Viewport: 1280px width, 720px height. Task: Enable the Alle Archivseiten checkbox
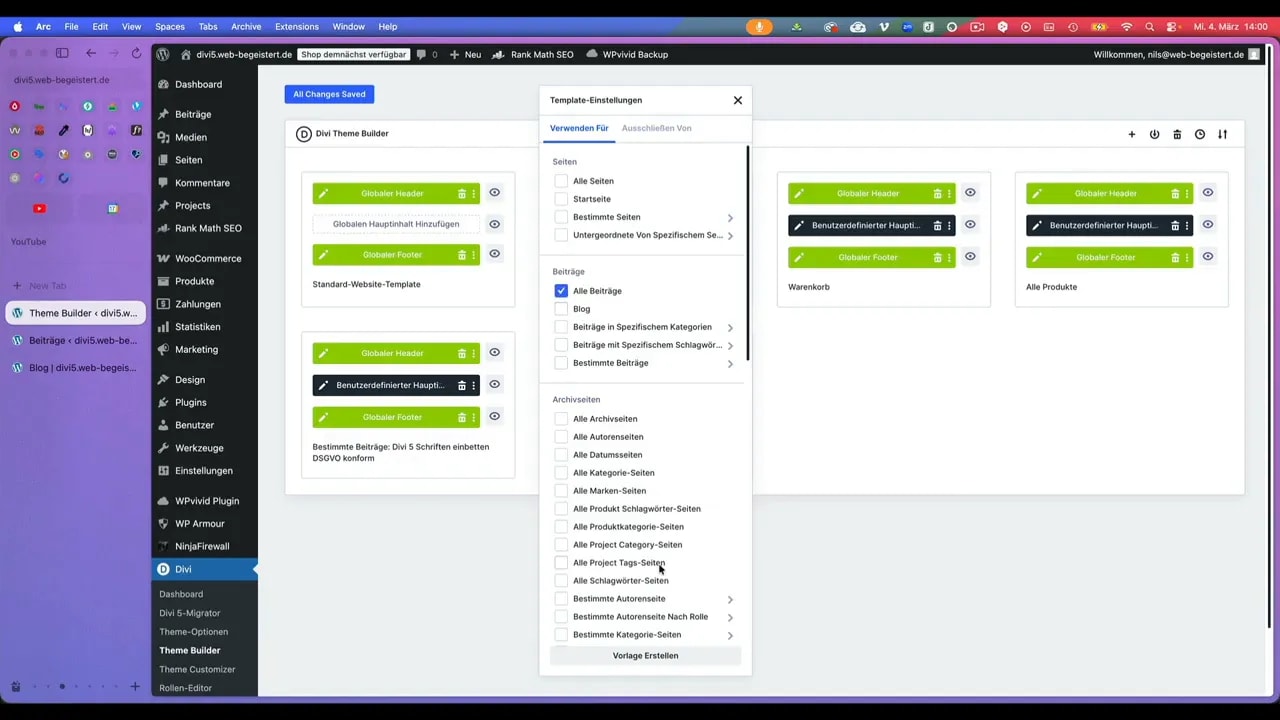coord(561,419)
